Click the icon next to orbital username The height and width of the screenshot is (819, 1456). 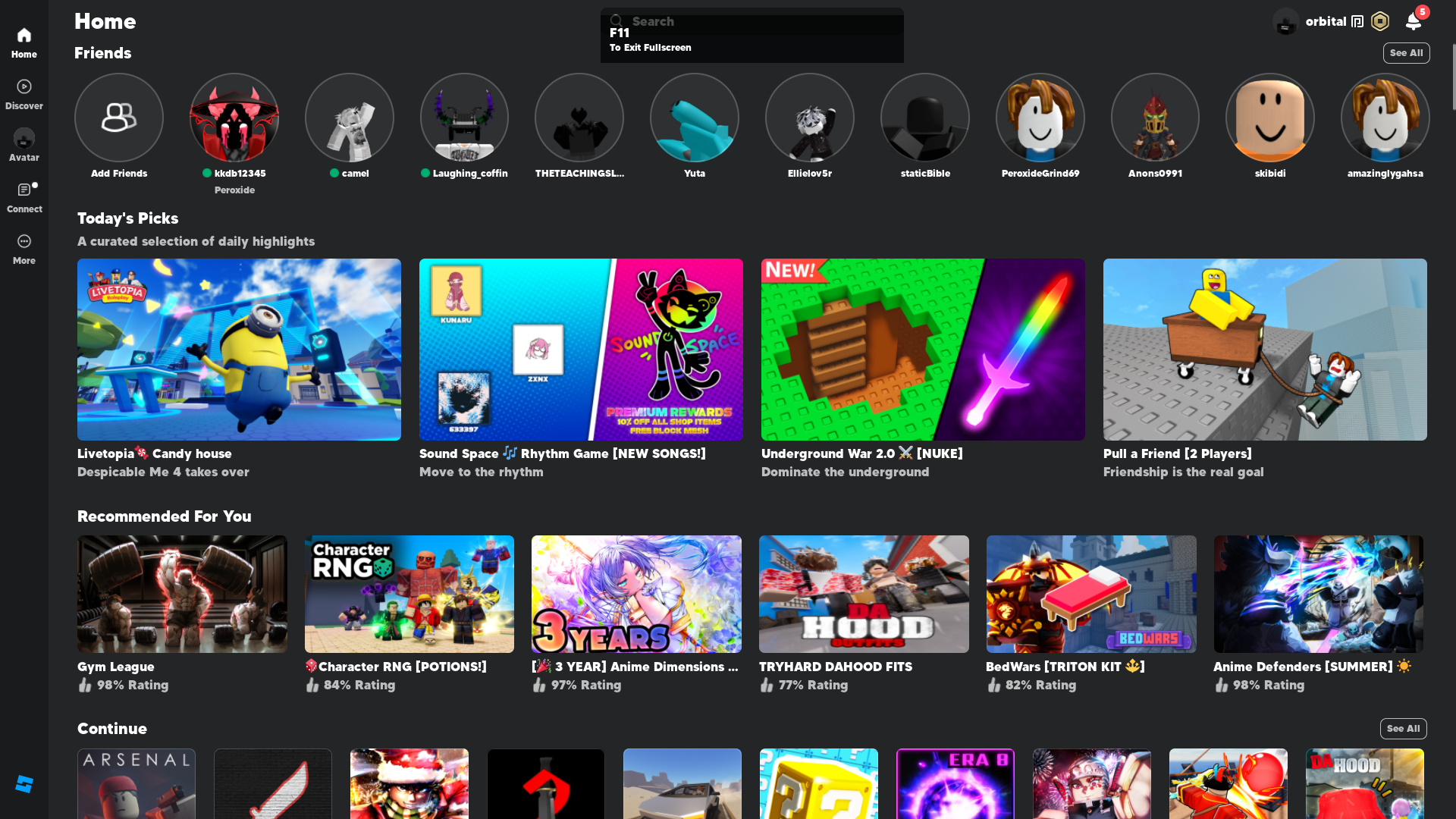click(1357, 21)
